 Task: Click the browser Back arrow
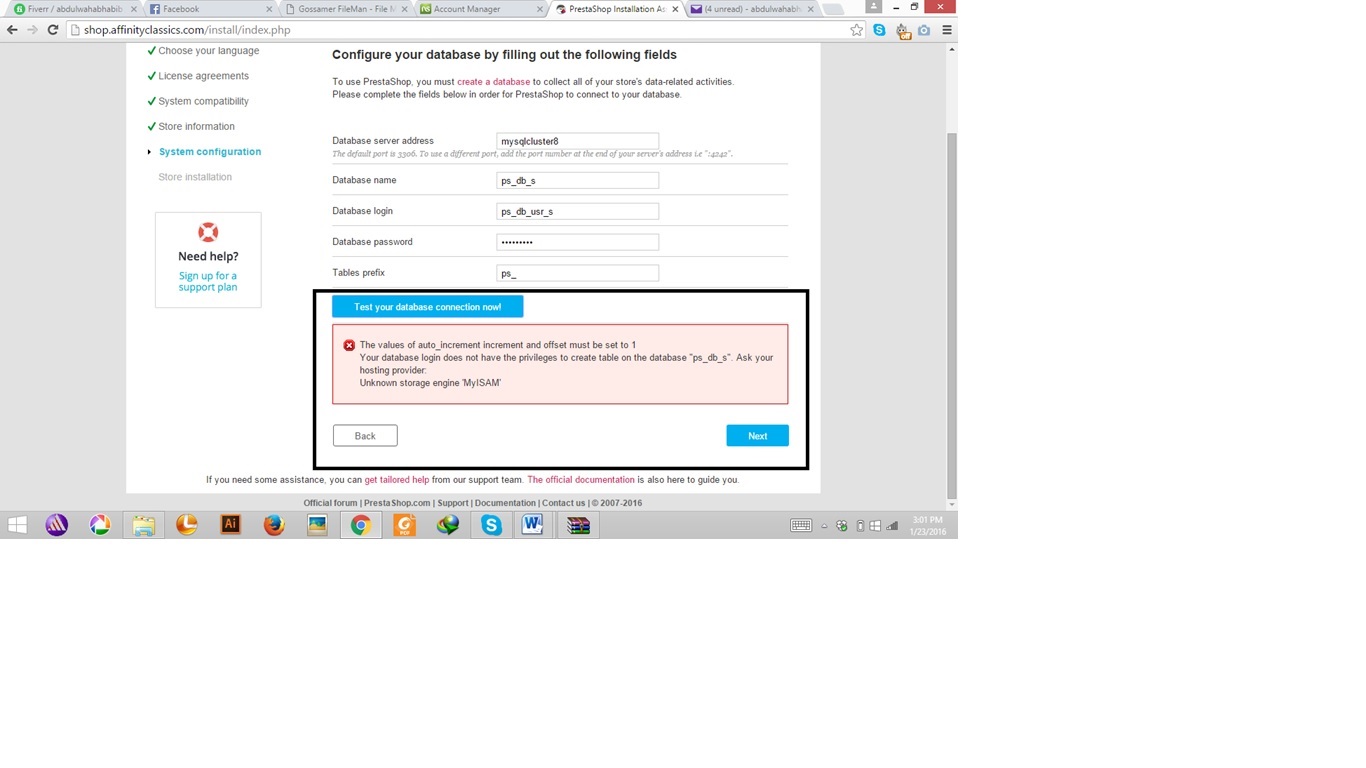click(x=12, y=30)
